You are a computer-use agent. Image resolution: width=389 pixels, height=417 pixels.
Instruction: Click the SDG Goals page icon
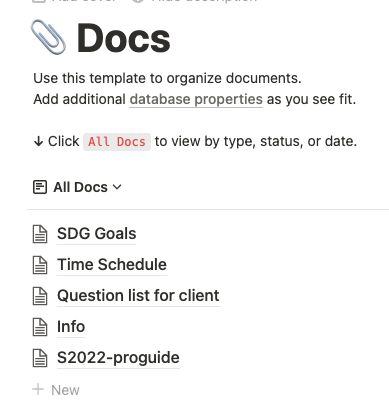40,234
